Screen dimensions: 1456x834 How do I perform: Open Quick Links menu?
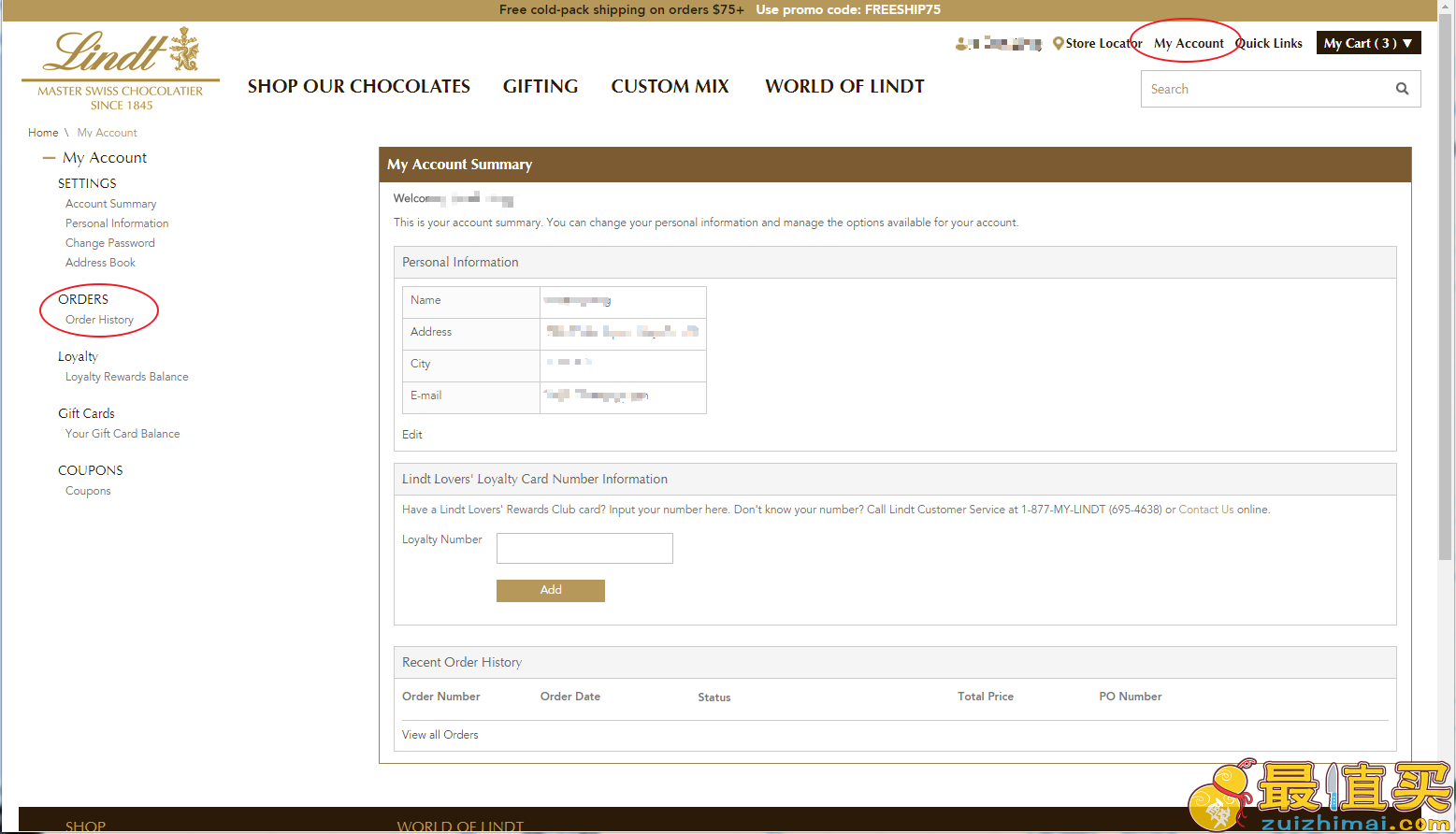[1269, 43]
